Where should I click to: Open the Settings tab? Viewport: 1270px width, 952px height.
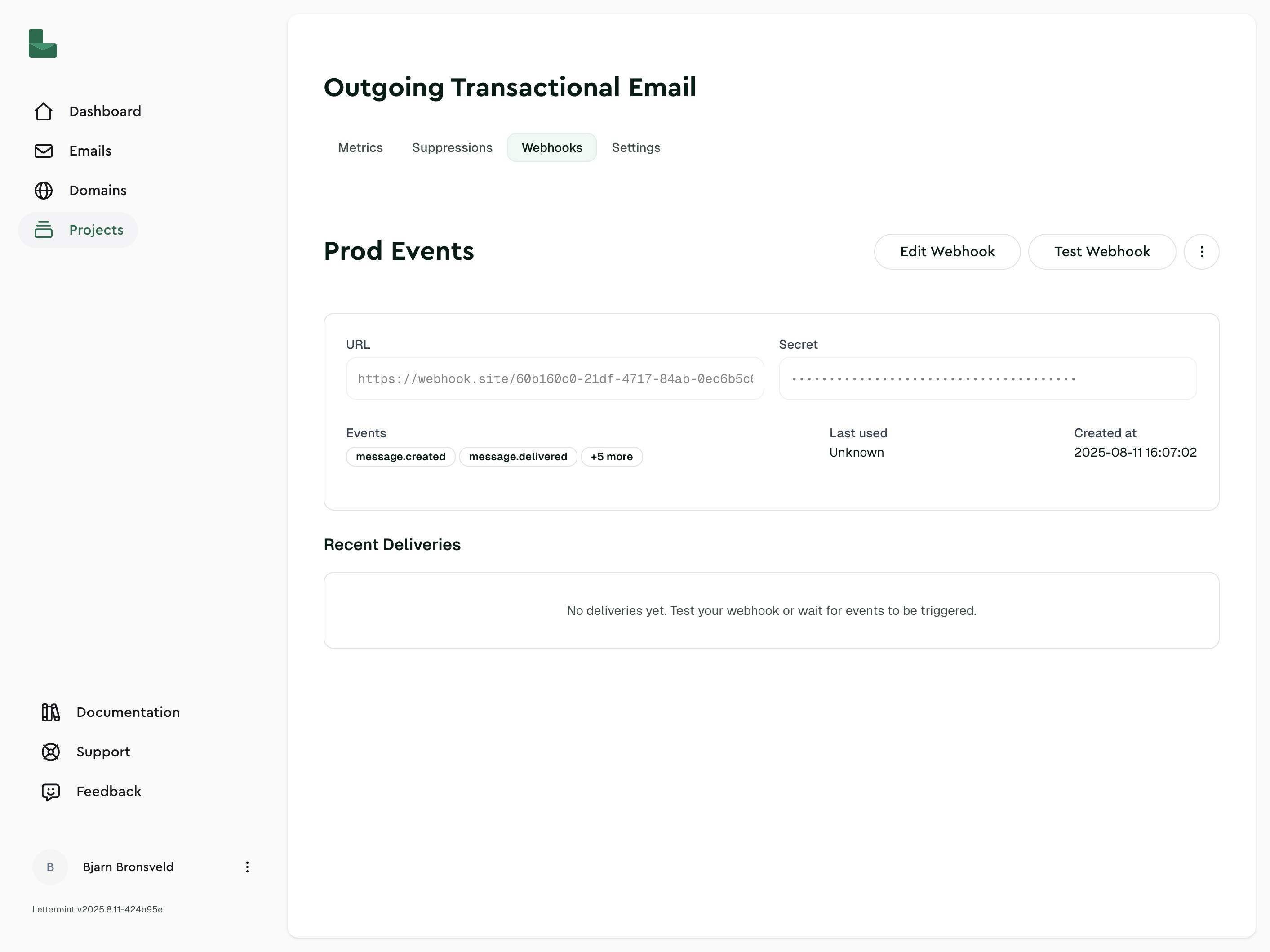click(635, 147)
